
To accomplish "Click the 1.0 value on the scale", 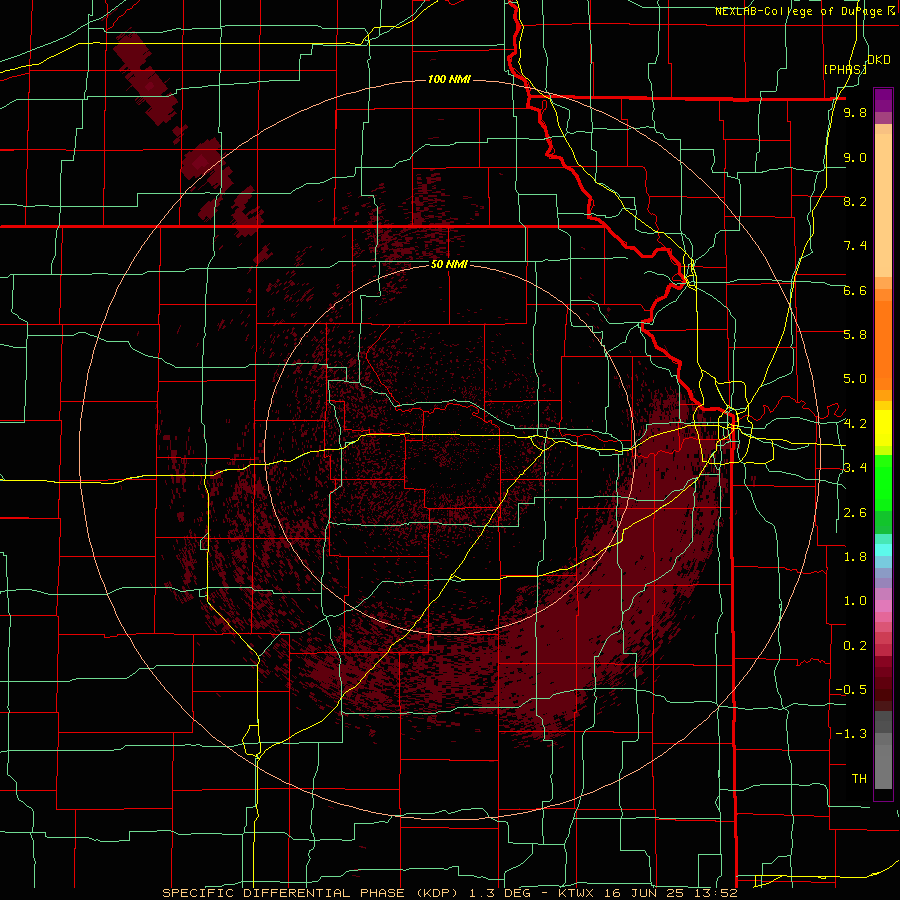I will click(x=855, y=601).
